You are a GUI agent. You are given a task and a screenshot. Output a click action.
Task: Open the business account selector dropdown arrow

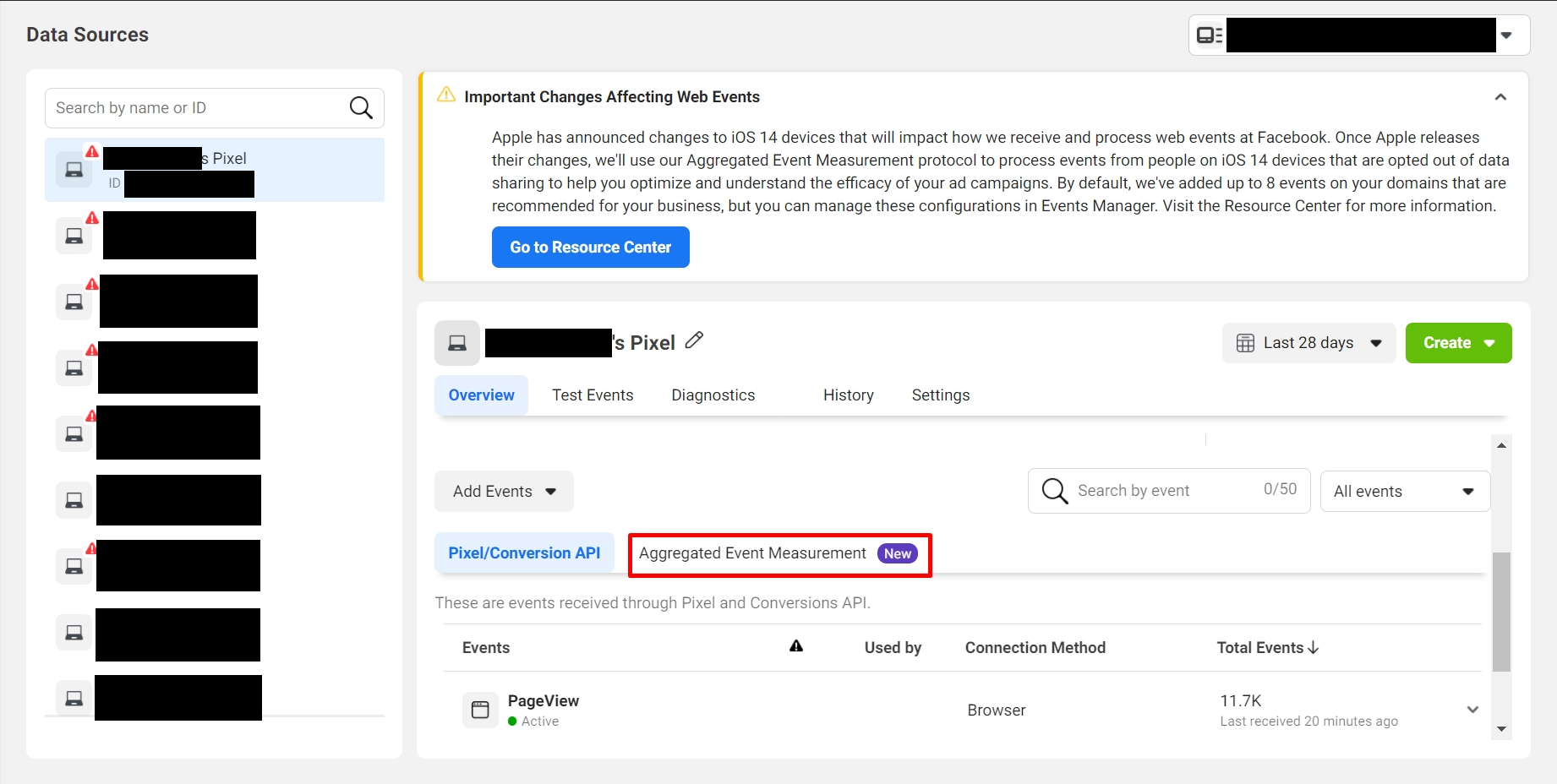[x=1505, y=35]
